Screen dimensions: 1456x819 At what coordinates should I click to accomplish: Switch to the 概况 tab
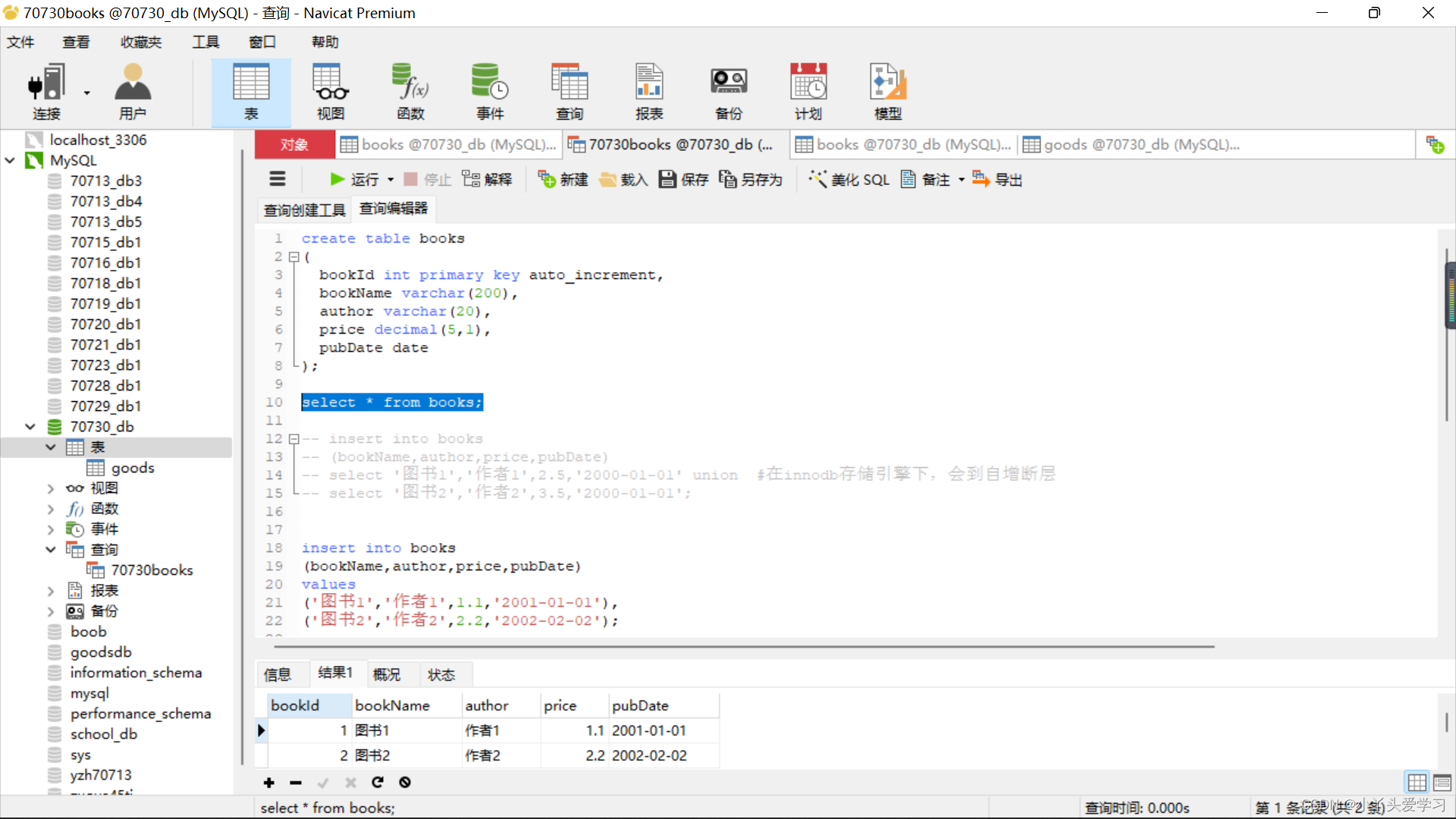click(x=387, y=674)
